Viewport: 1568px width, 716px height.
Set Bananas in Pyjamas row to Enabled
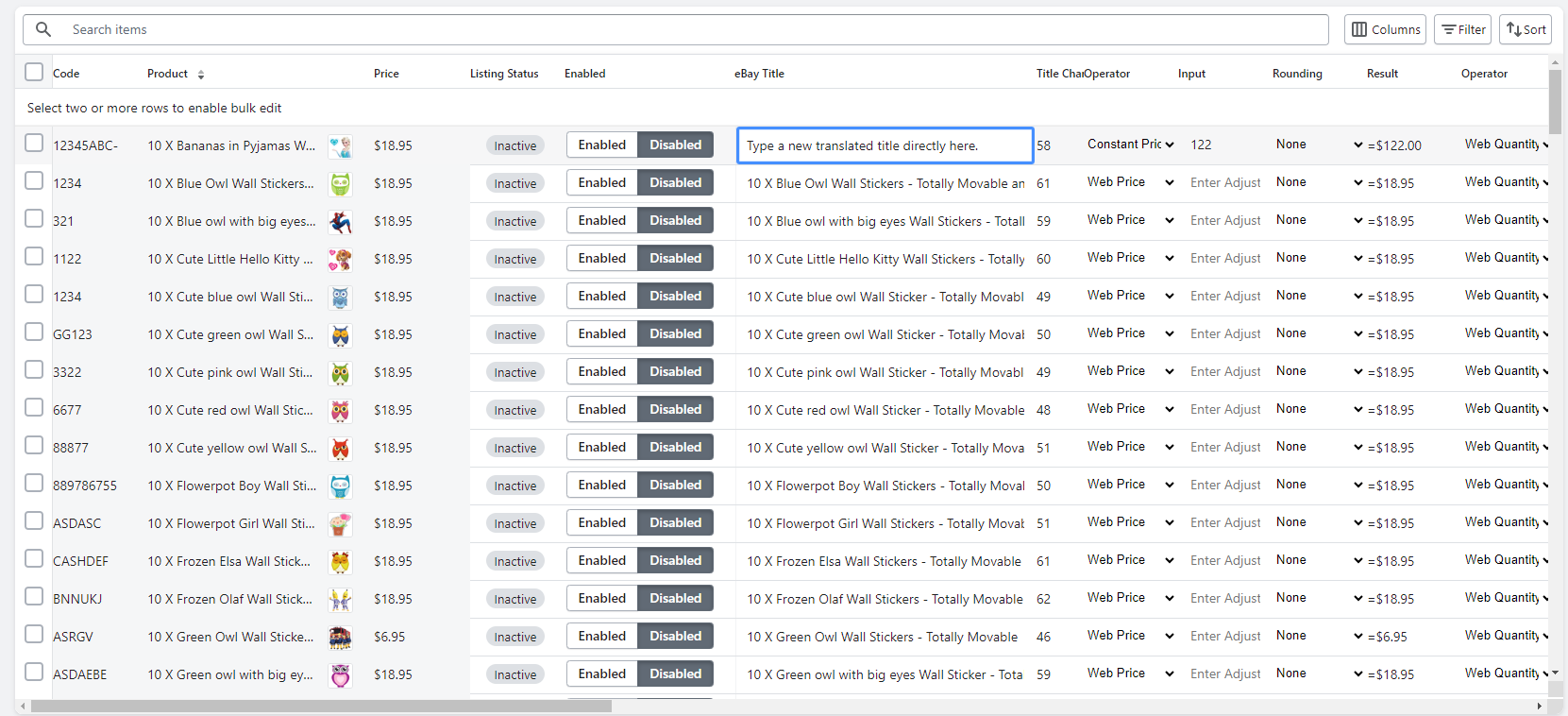602,145
